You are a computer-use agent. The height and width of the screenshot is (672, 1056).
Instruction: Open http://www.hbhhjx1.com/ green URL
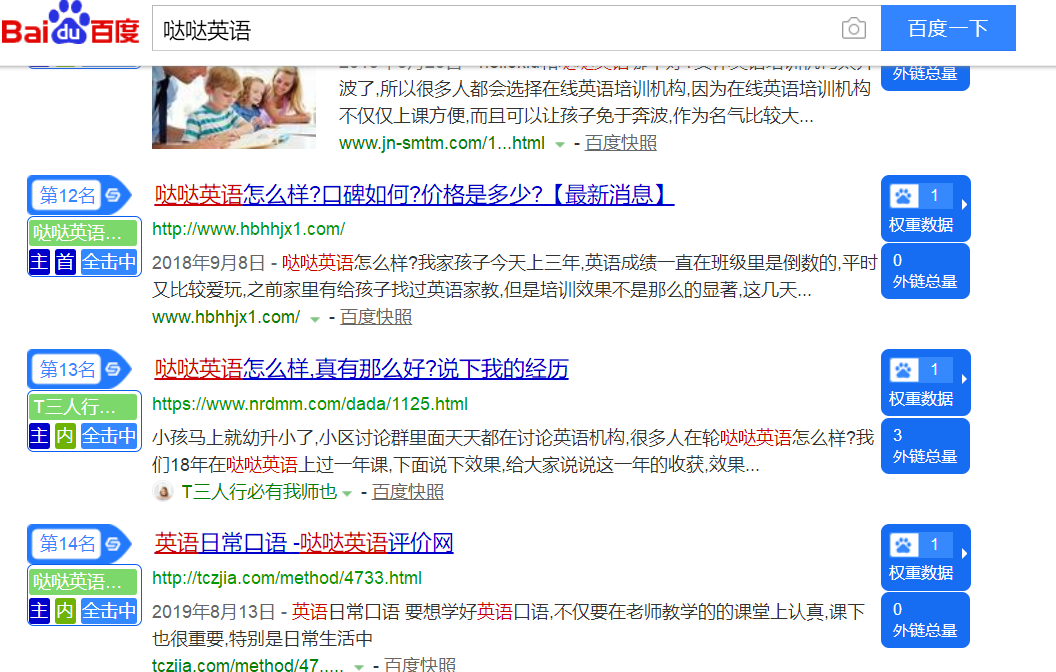click(249, 229)
